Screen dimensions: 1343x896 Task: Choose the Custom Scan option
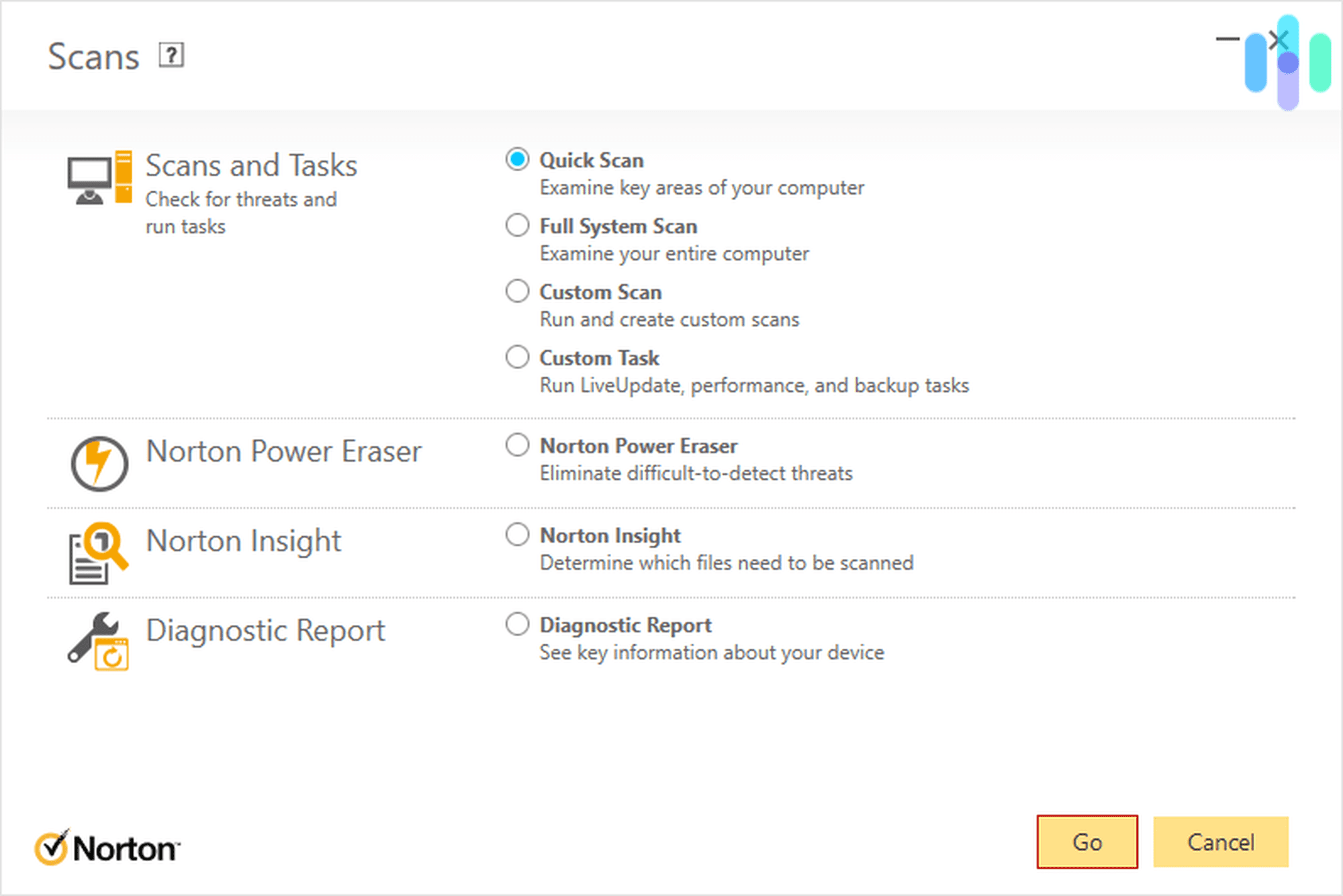coord(516,291)
